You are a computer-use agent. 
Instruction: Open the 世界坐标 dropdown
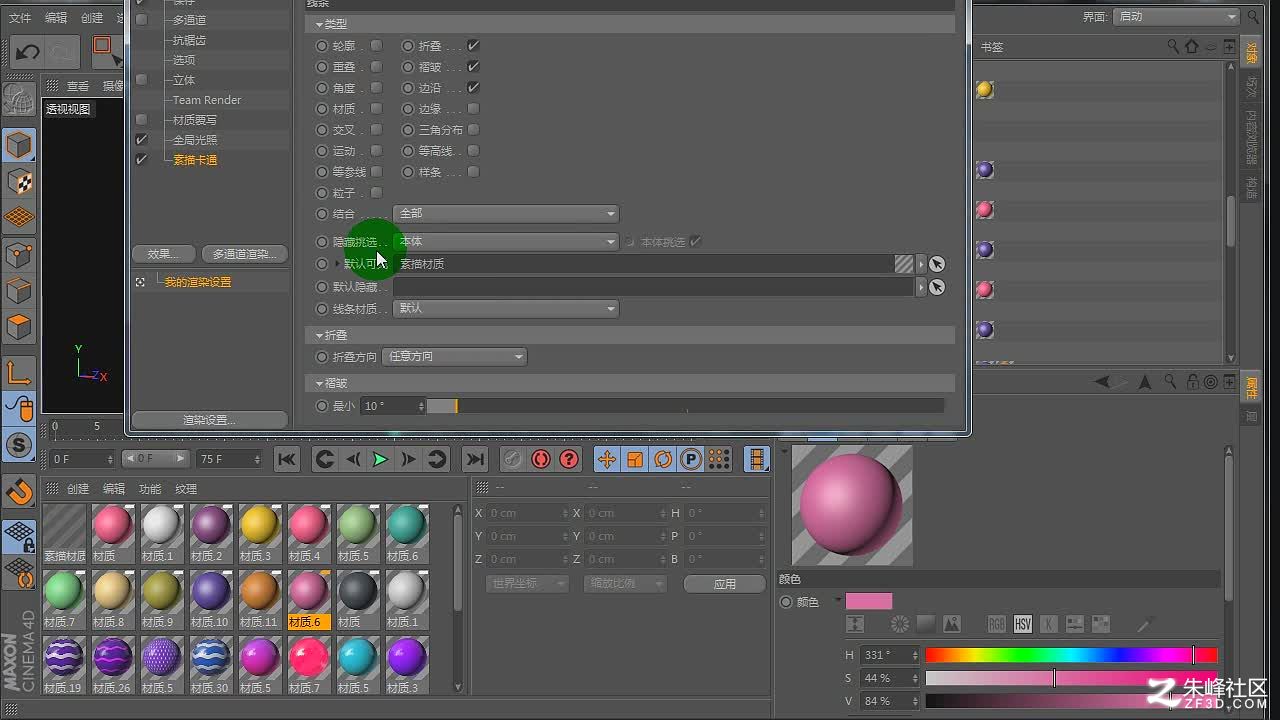click(x=527, y=584)
